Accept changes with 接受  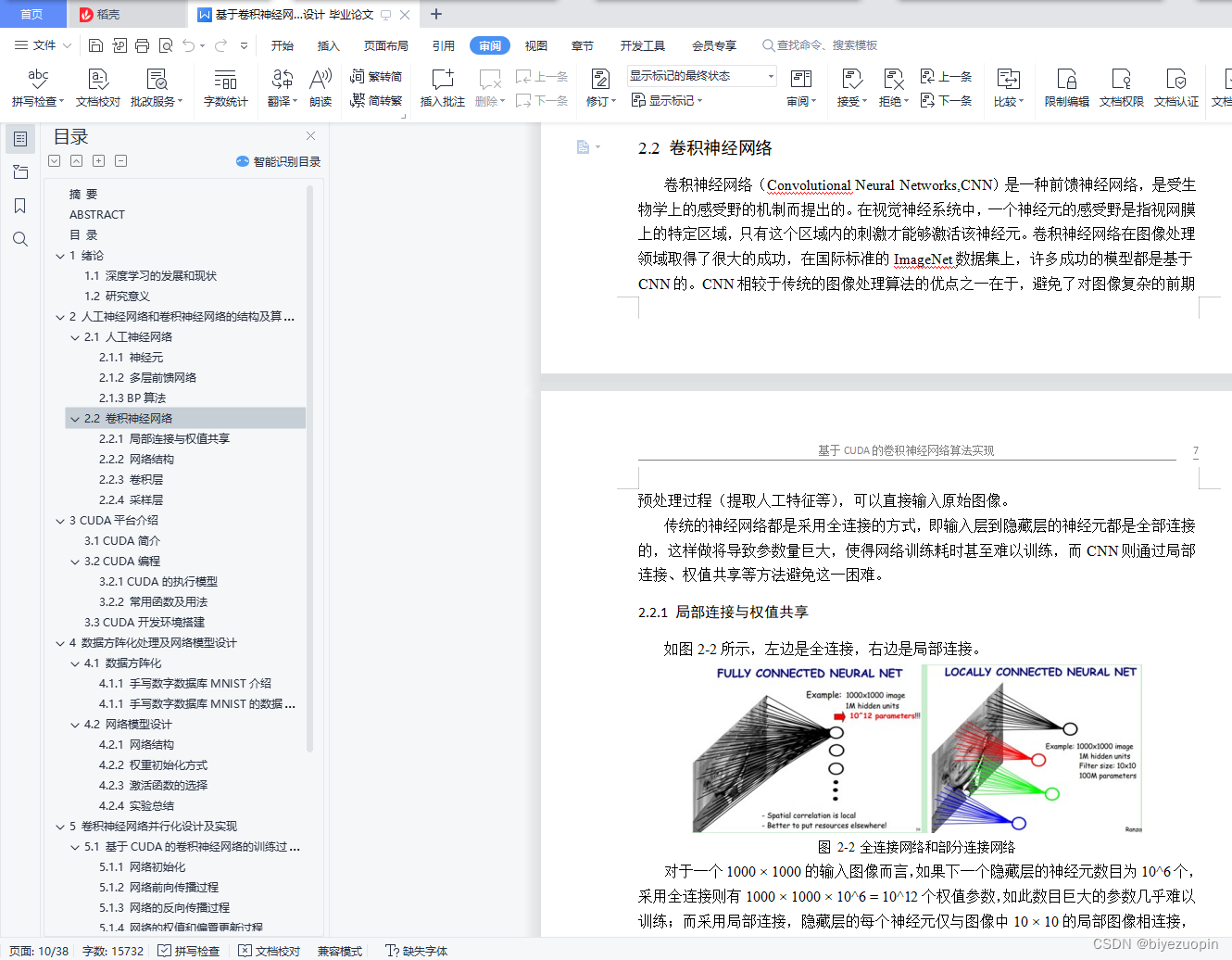tap(852, 88)
